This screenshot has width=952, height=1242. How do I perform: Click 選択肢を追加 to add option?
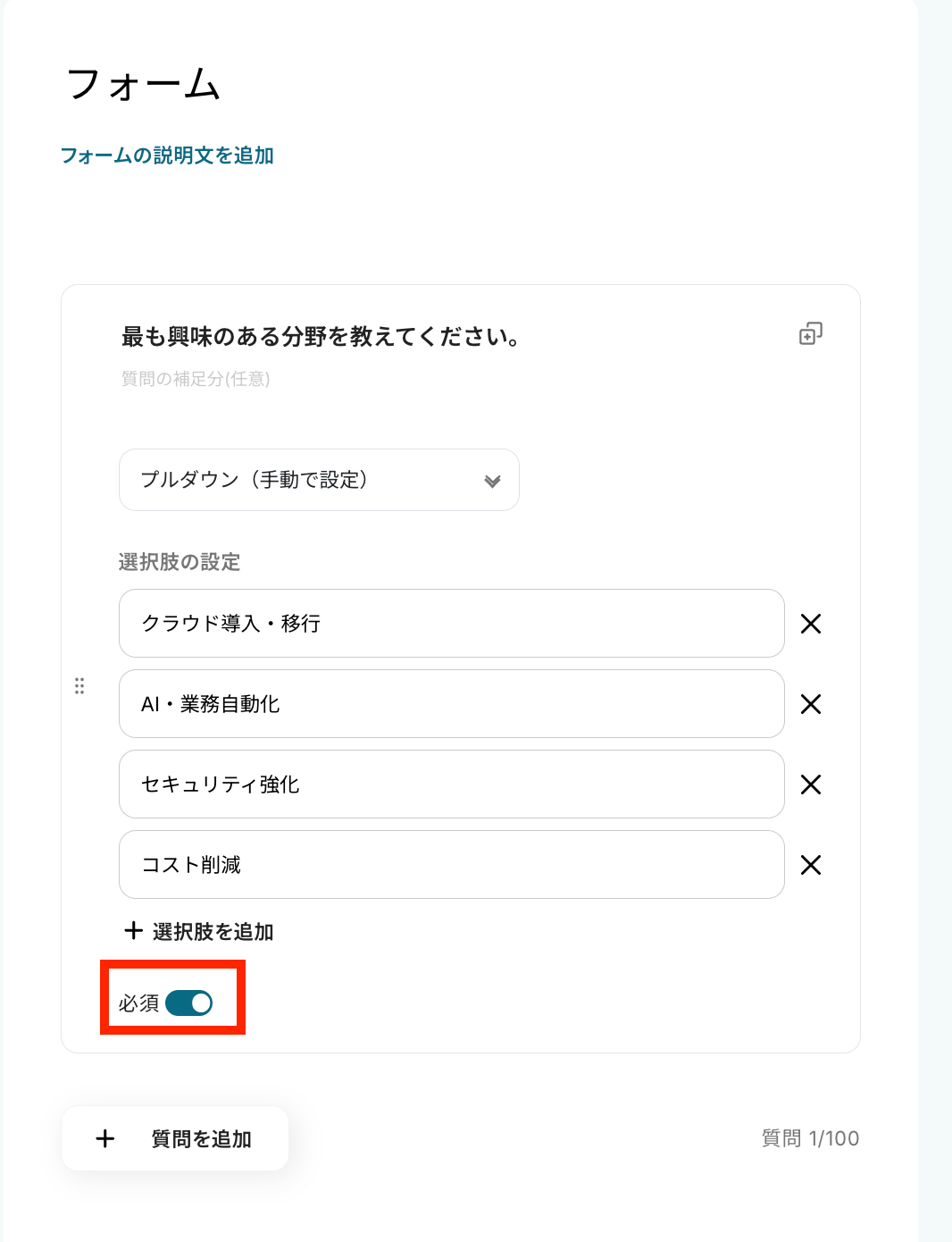(213, 932)
